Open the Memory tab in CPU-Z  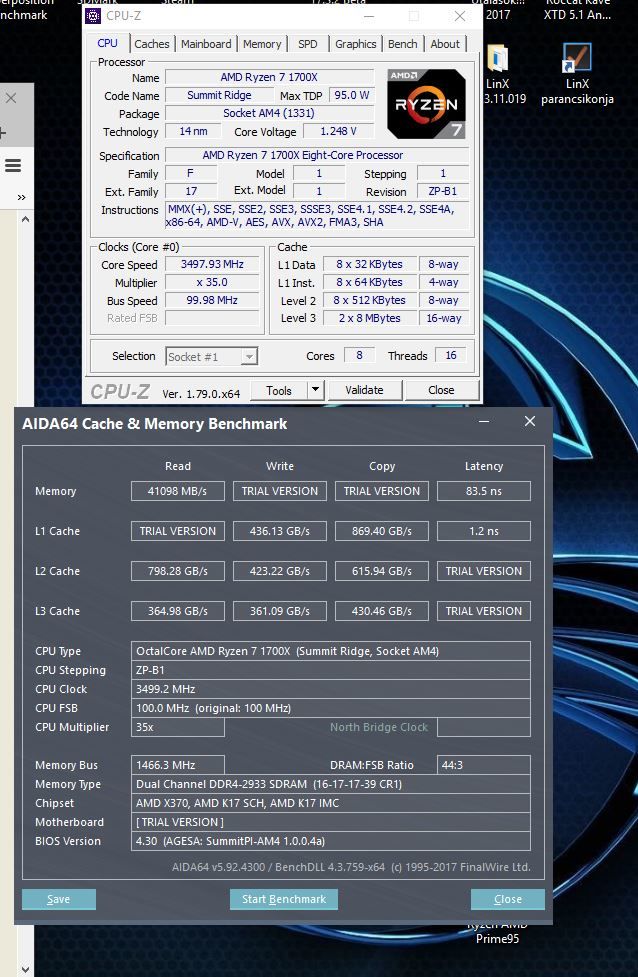click(262, 44)
